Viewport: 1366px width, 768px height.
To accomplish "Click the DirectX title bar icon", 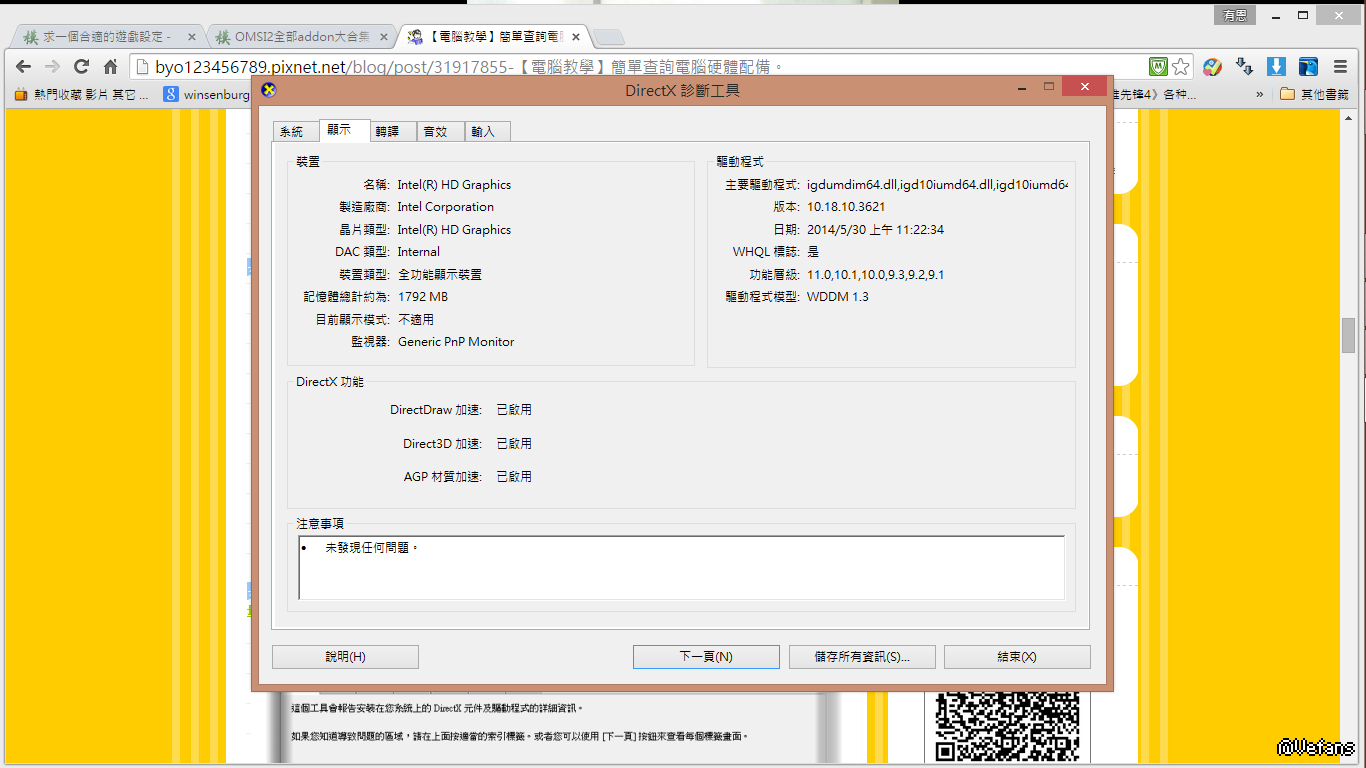I will pyautogui.click(x=268, y=90).
